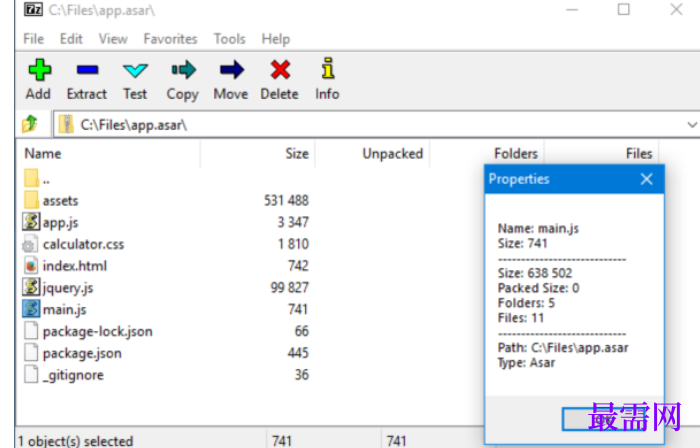700x448 pixels.
Task: Click the Test toolbar icon
Action: (135, 70)
